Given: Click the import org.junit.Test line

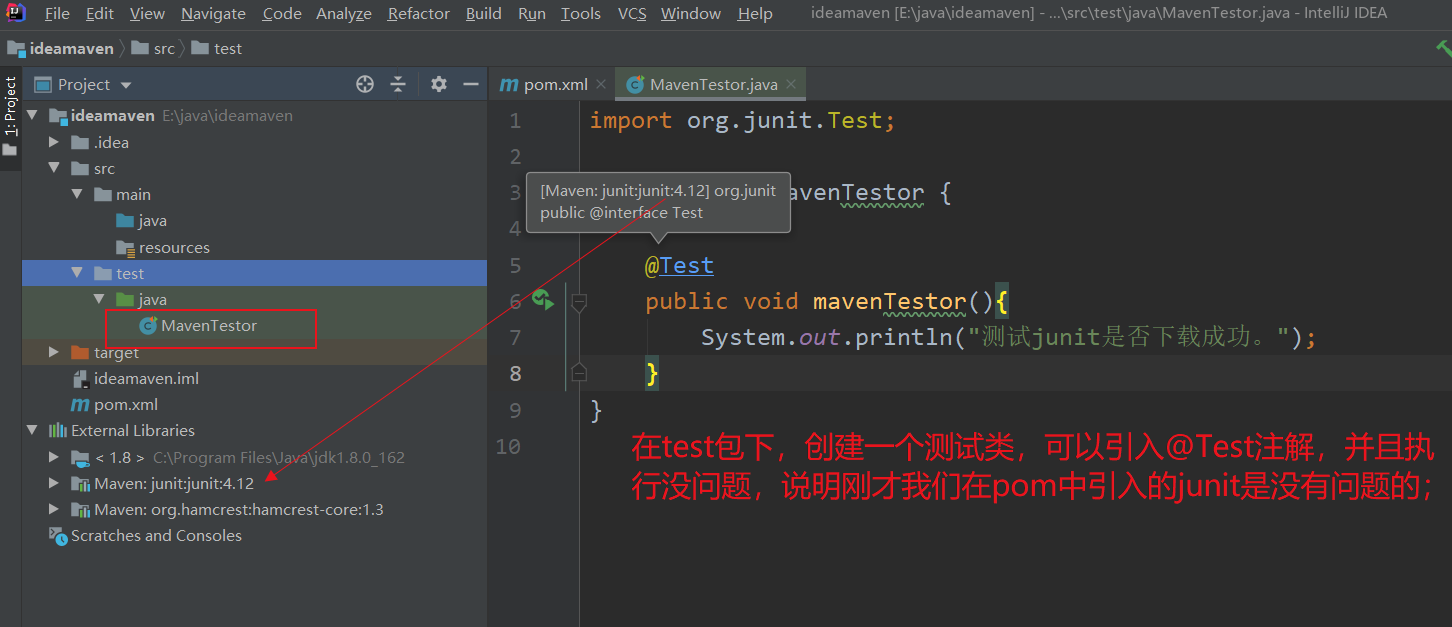Looking at the screenshot, I should (x=742, y=120).
